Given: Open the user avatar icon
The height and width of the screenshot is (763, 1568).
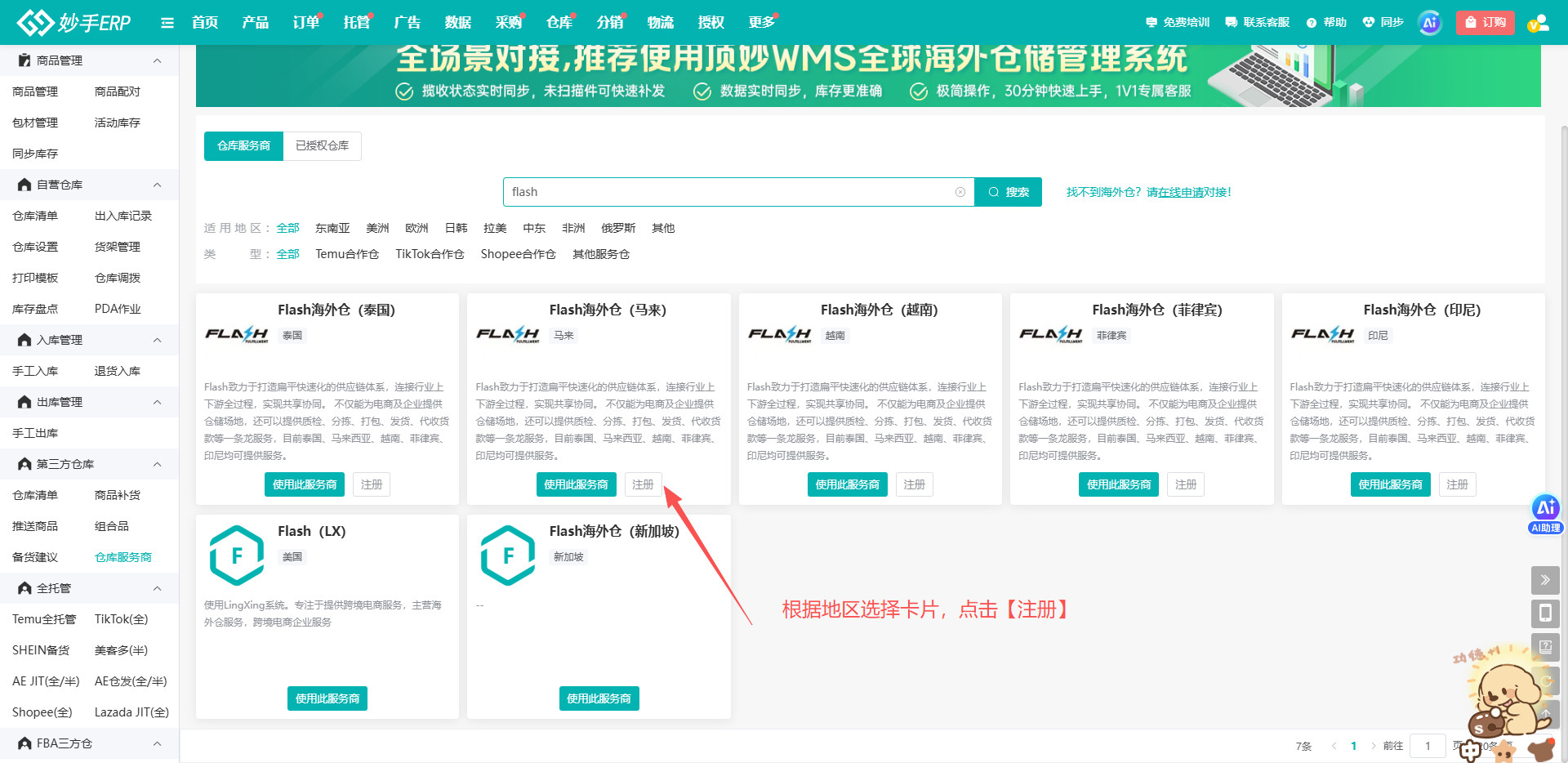Looking at the screenshot, I should pos(1539,23).
